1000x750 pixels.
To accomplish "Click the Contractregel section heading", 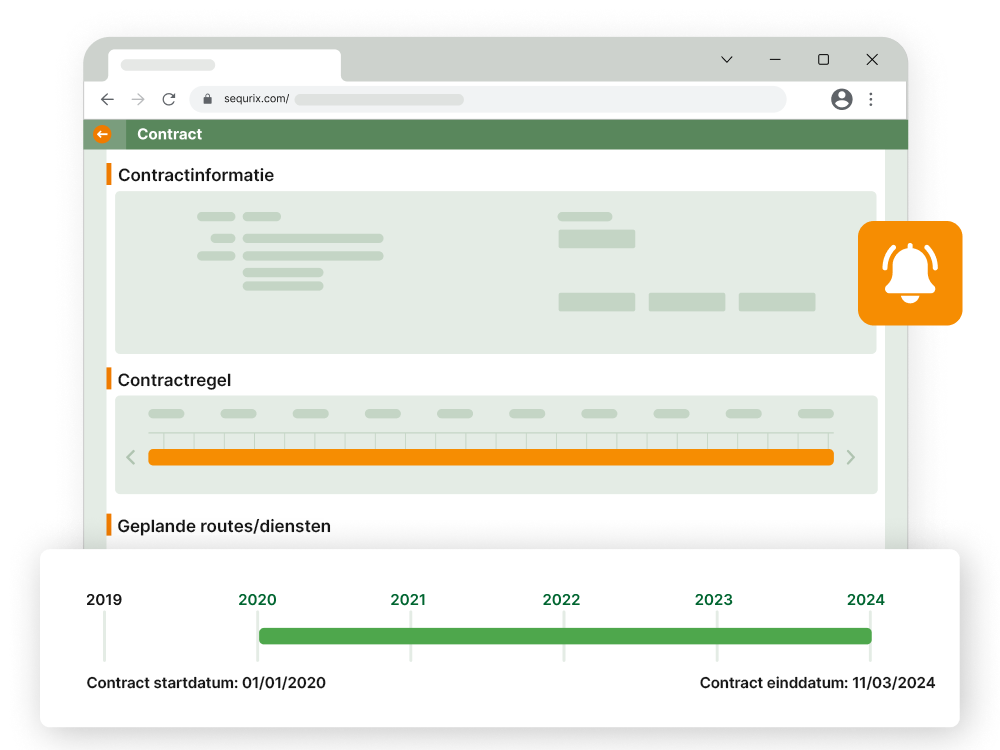I will 174,380.
